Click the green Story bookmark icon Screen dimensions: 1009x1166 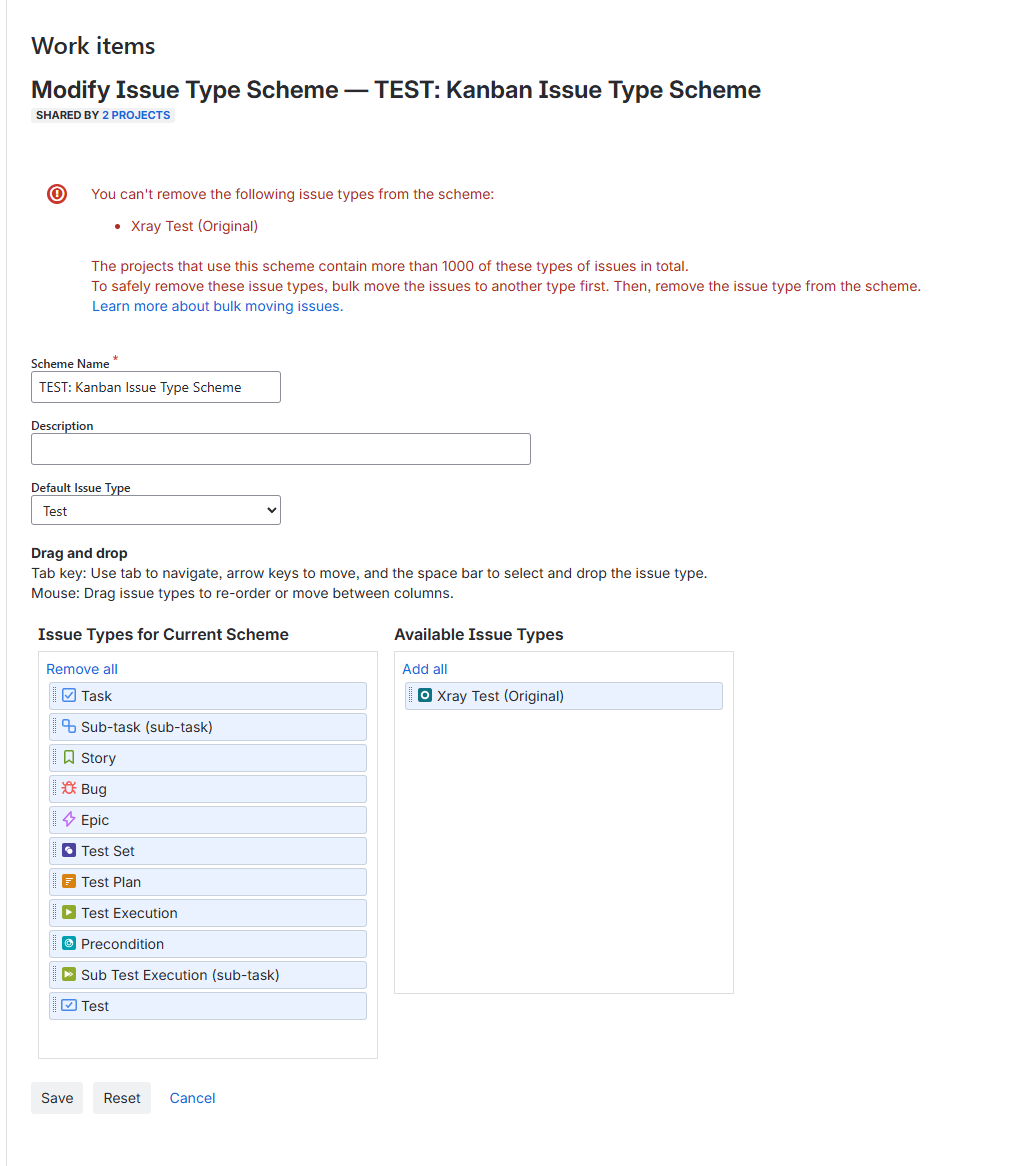[69, 757]
